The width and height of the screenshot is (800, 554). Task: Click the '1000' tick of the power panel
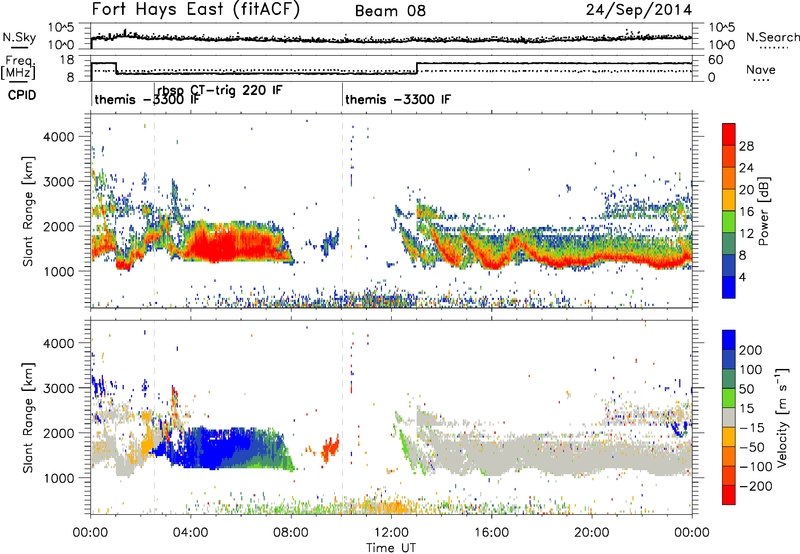click(59, 271)
